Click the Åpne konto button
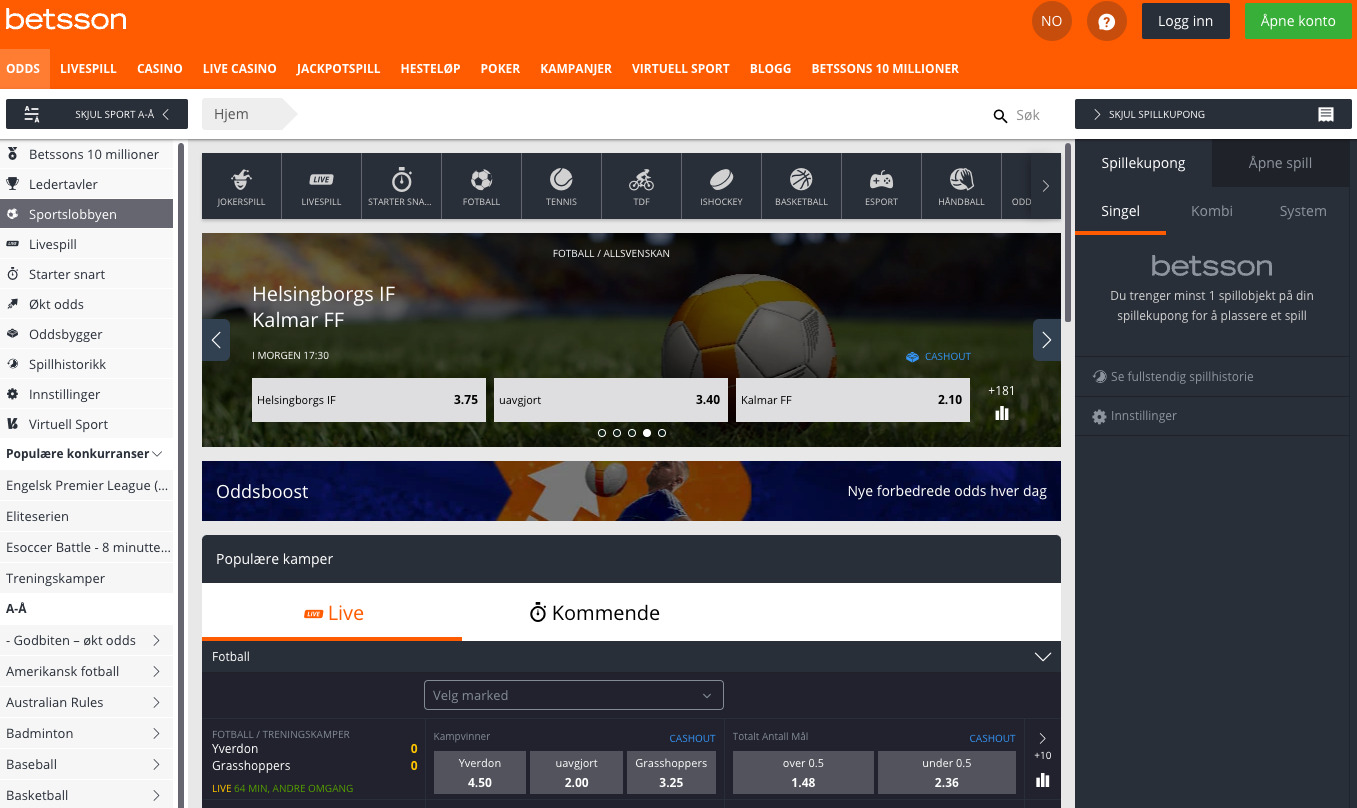 click(x=1298, y=21)
